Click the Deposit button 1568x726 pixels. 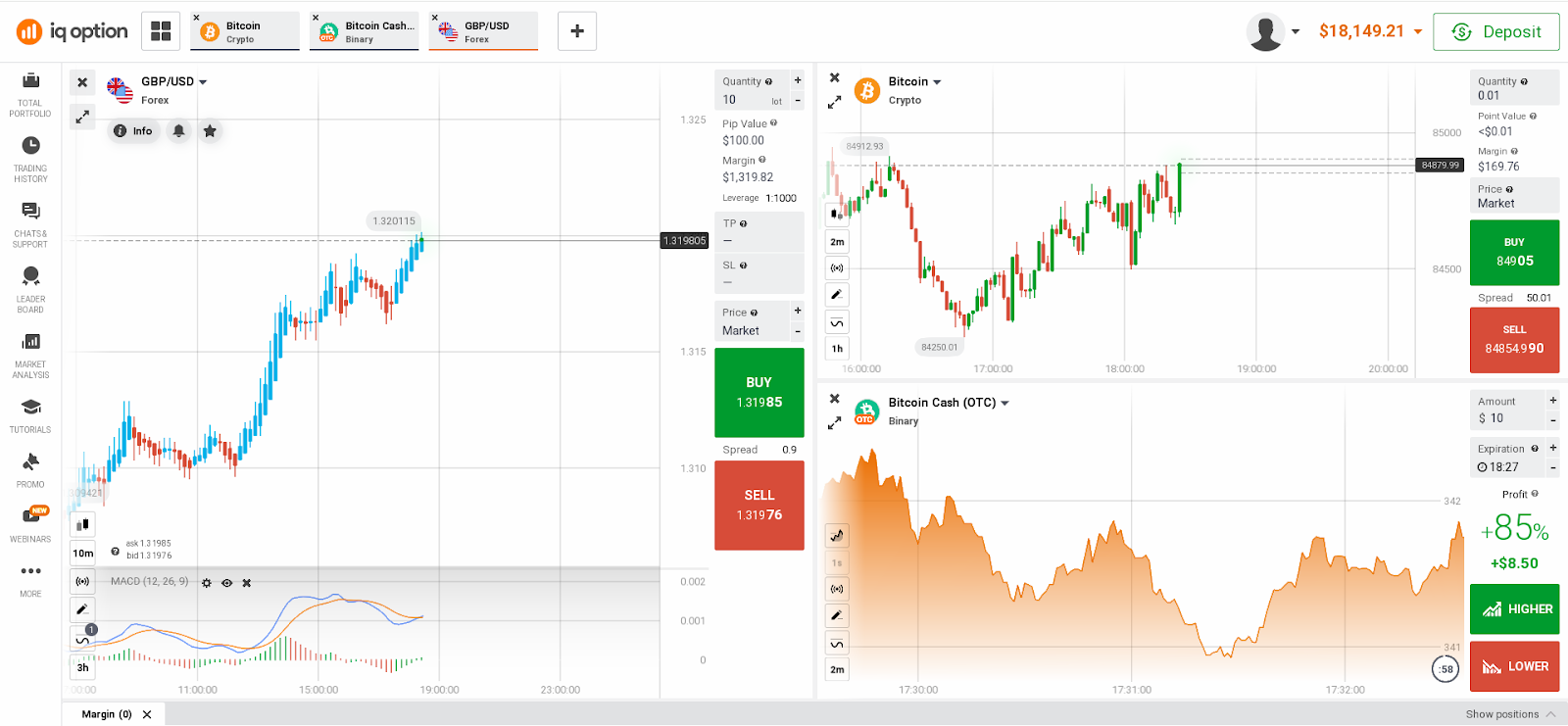pos(1496,31)
